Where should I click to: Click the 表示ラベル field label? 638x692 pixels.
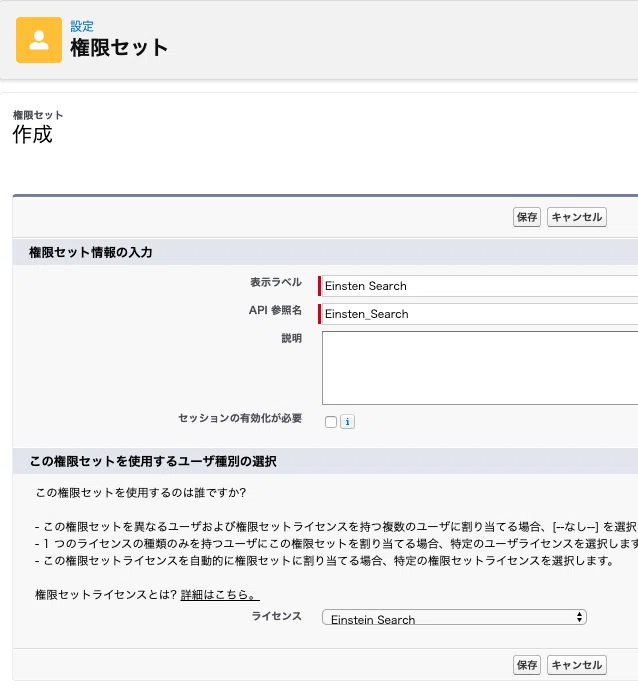point(276,282)
